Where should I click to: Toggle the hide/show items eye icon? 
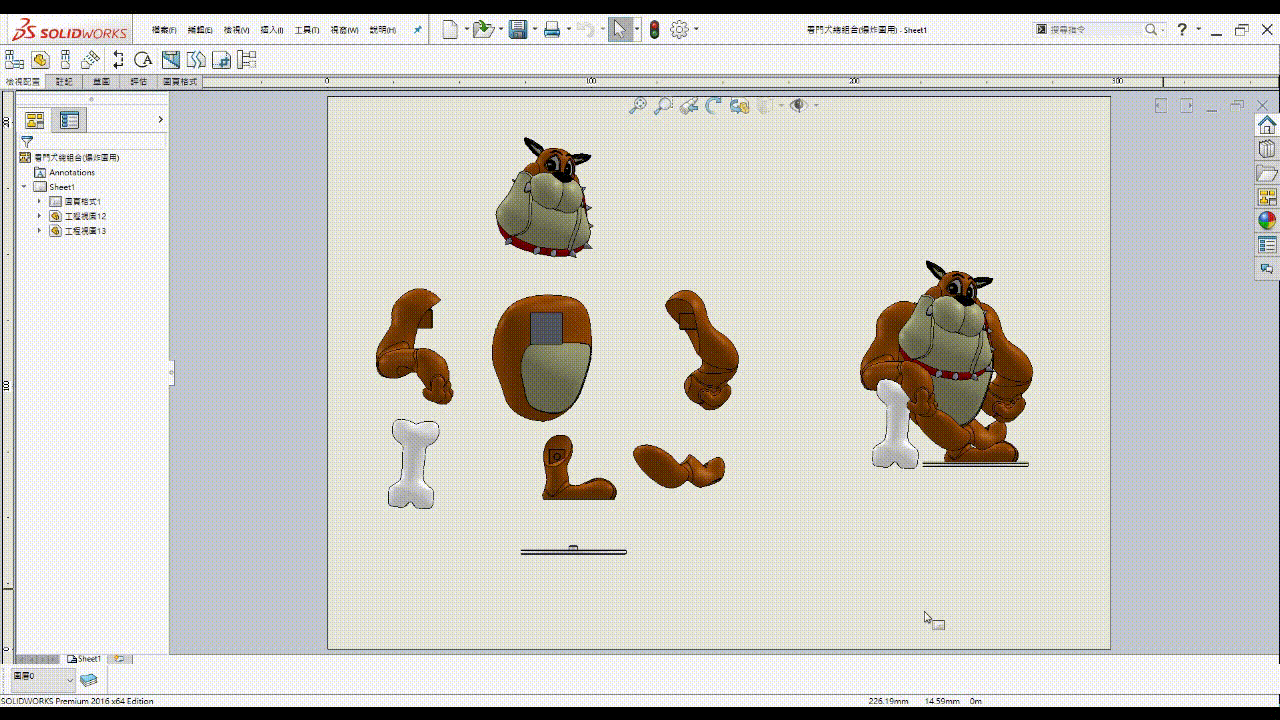pos(798,105)
